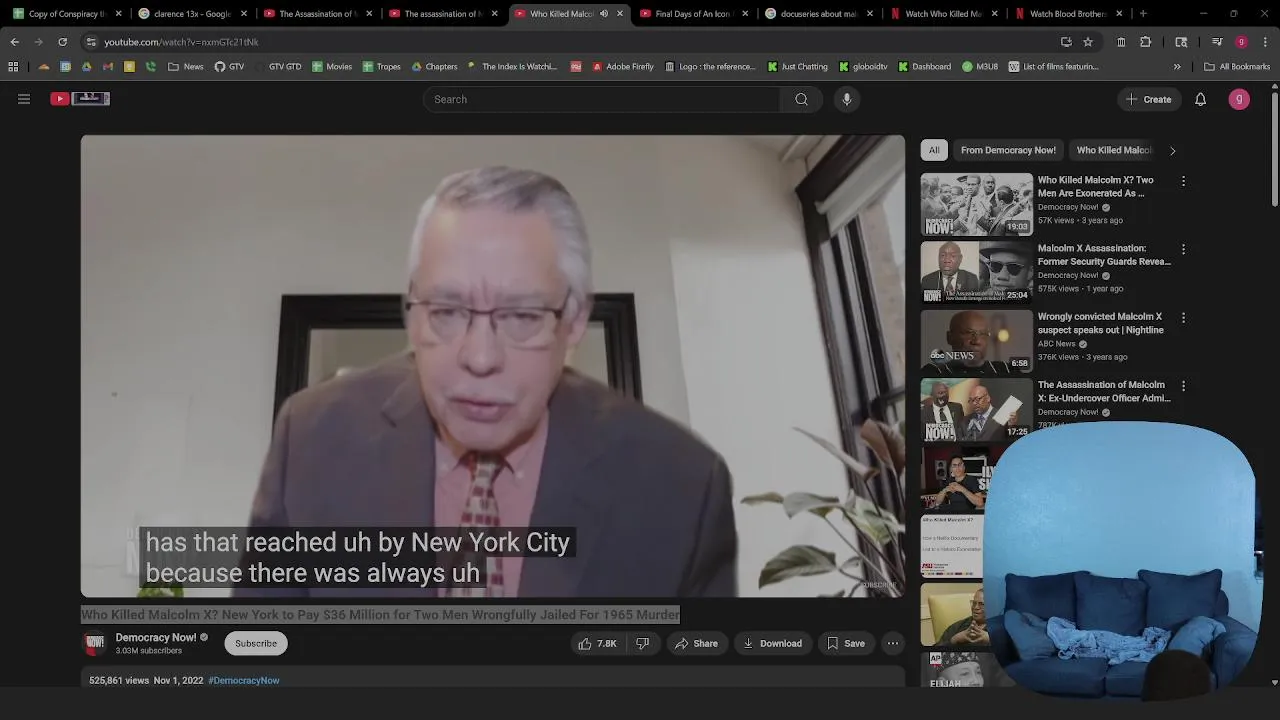Screen dimensions: 1280x720
Task: Open the Create menu button
Action: [x=1149, y=99]
